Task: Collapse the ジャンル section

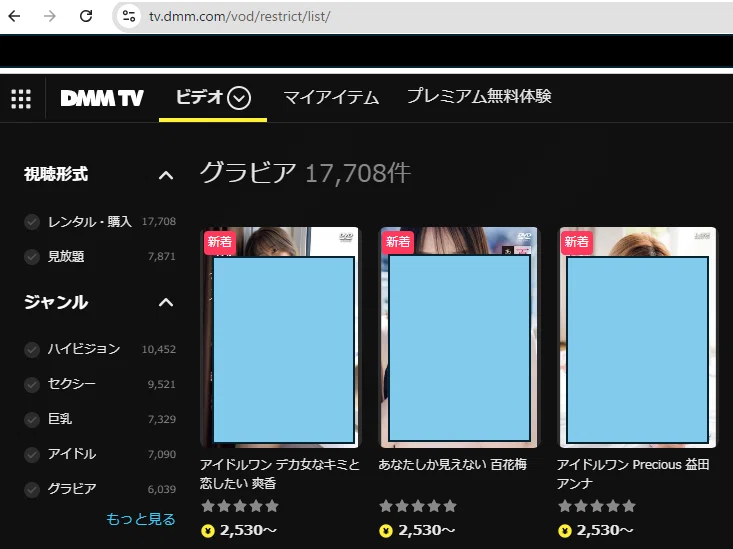Action: (x=166, y=303)
